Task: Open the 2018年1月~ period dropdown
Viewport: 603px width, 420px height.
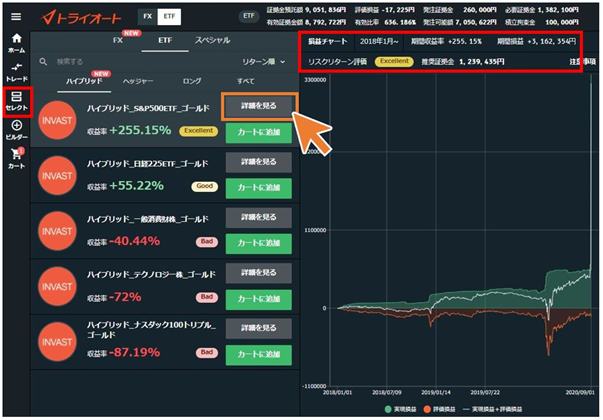Action: (379, 41)
